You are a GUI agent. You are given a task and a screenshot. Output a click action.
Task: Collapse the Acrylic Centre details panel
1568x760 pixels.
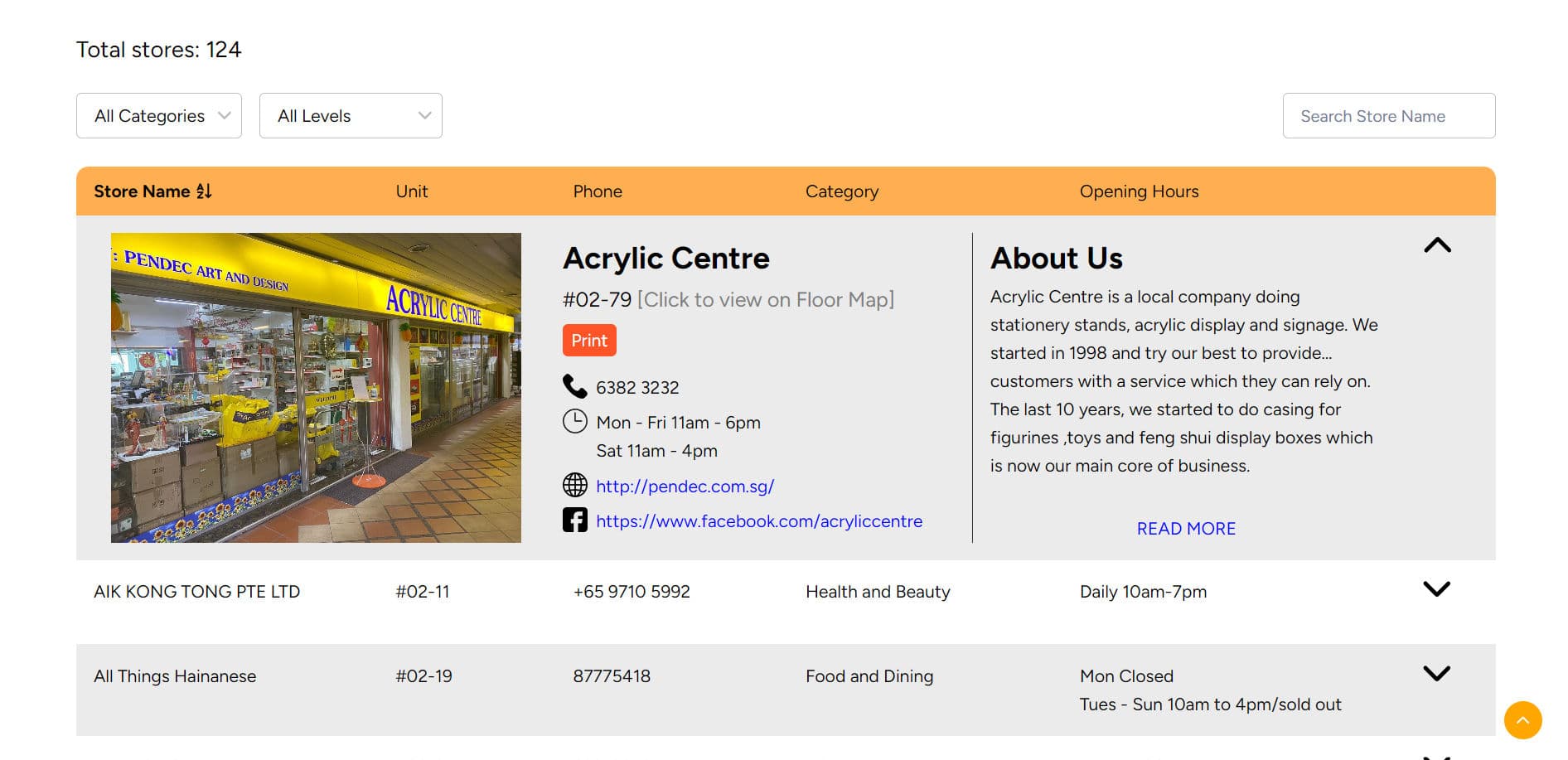(x=1437, y=245)
